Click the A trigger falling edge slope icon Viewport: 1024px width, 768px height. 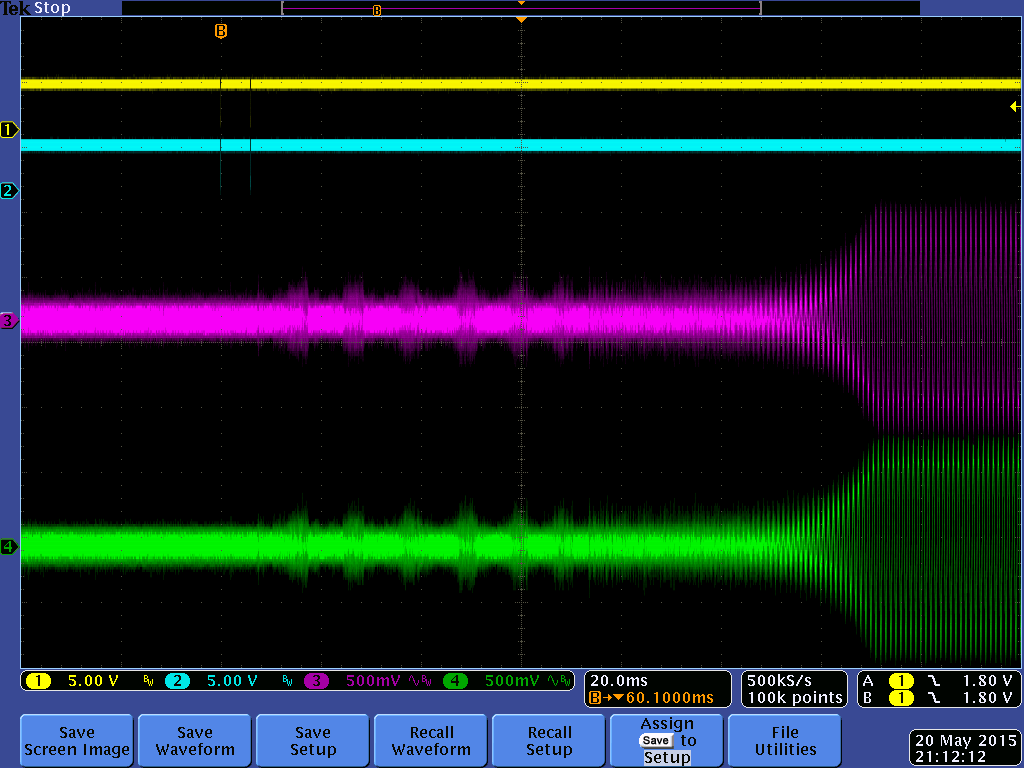934,681
